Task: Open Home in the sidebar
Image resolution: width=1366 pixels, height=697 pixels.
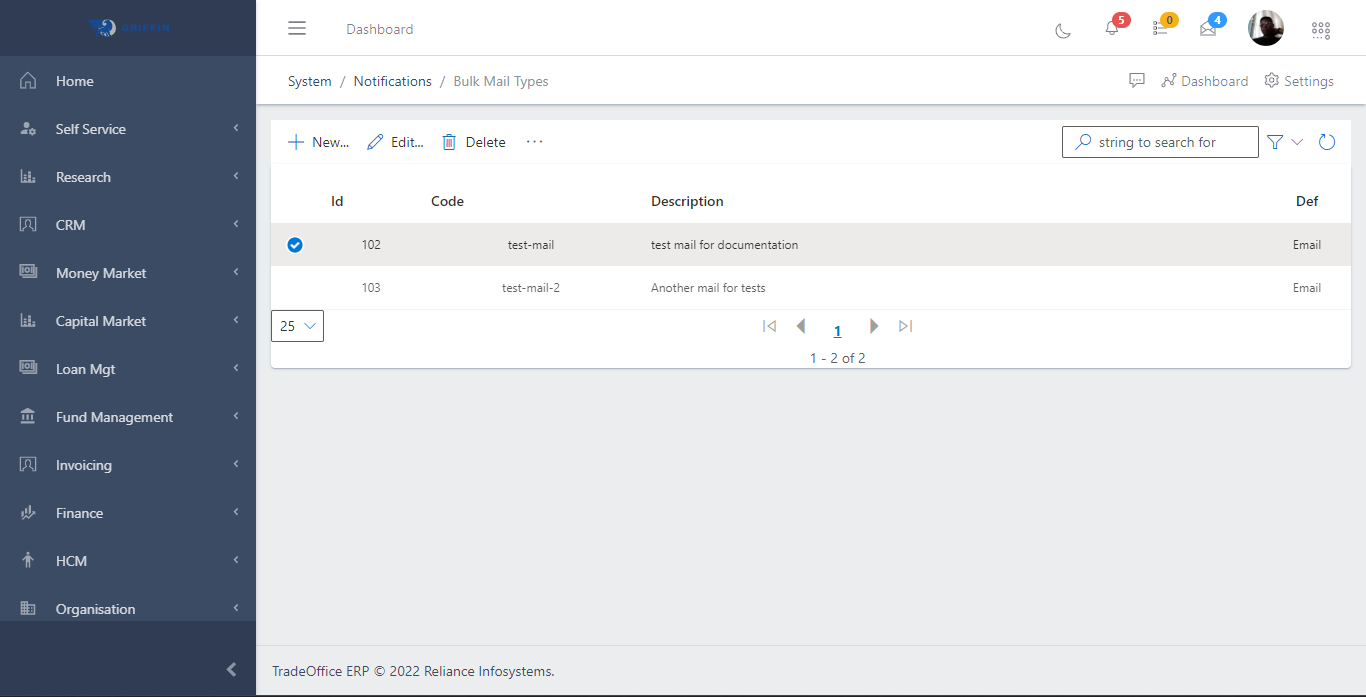Action: point(75,81)
